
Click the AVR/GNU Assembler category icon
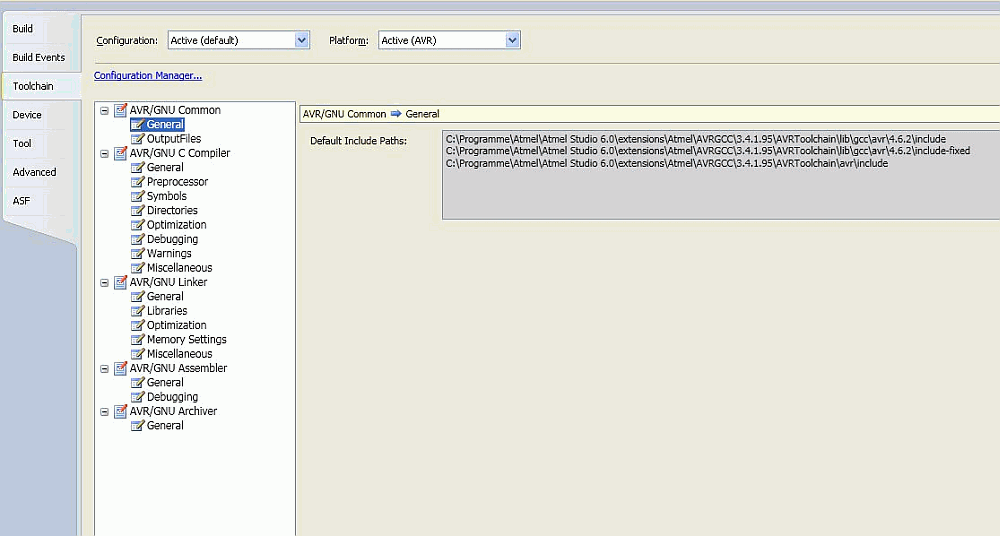tap(121, 368)
